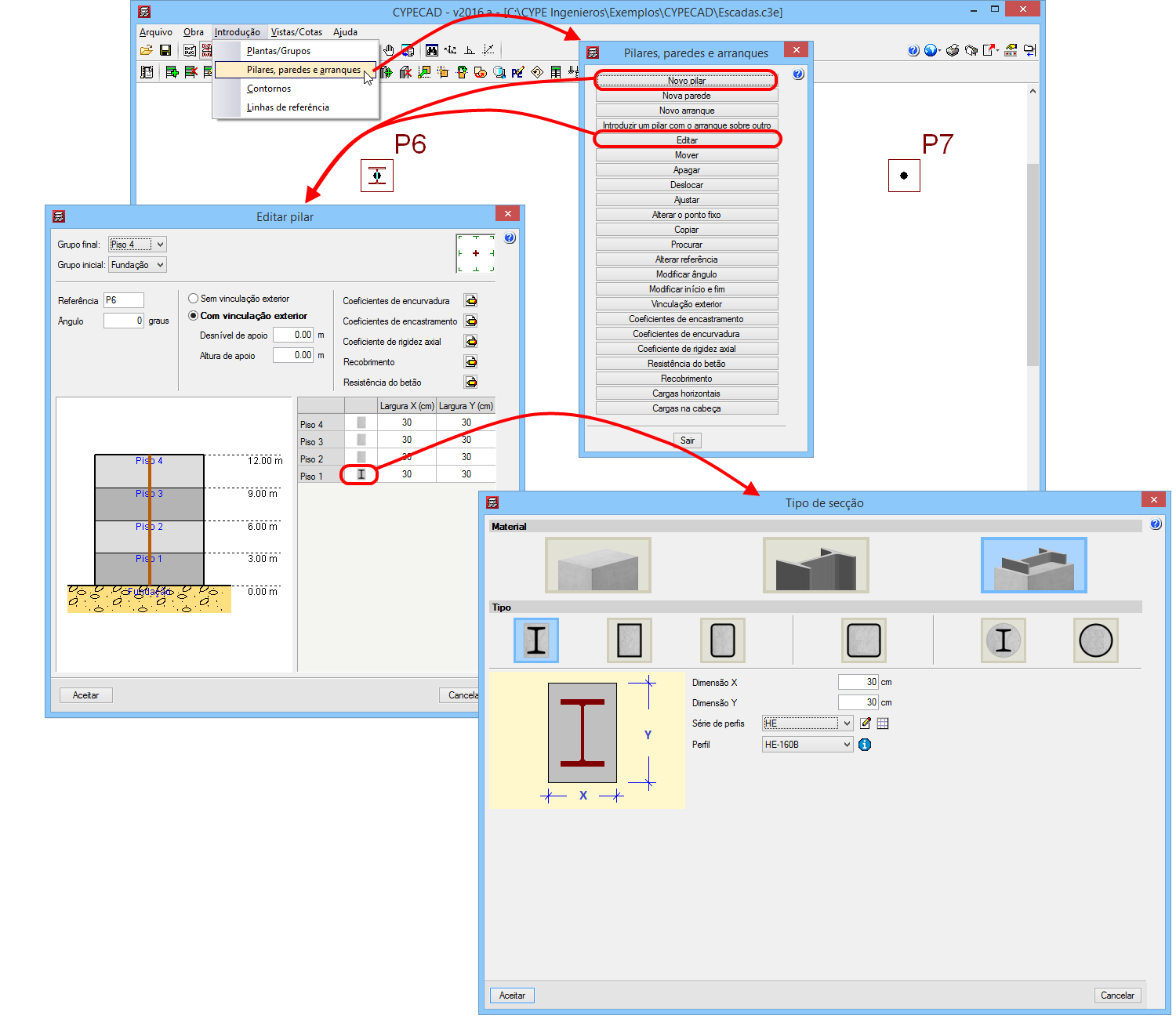The width and height of the screenshot is (1176, 1019).
Task: Click the Nova parede button
Action: pos(687,96)
